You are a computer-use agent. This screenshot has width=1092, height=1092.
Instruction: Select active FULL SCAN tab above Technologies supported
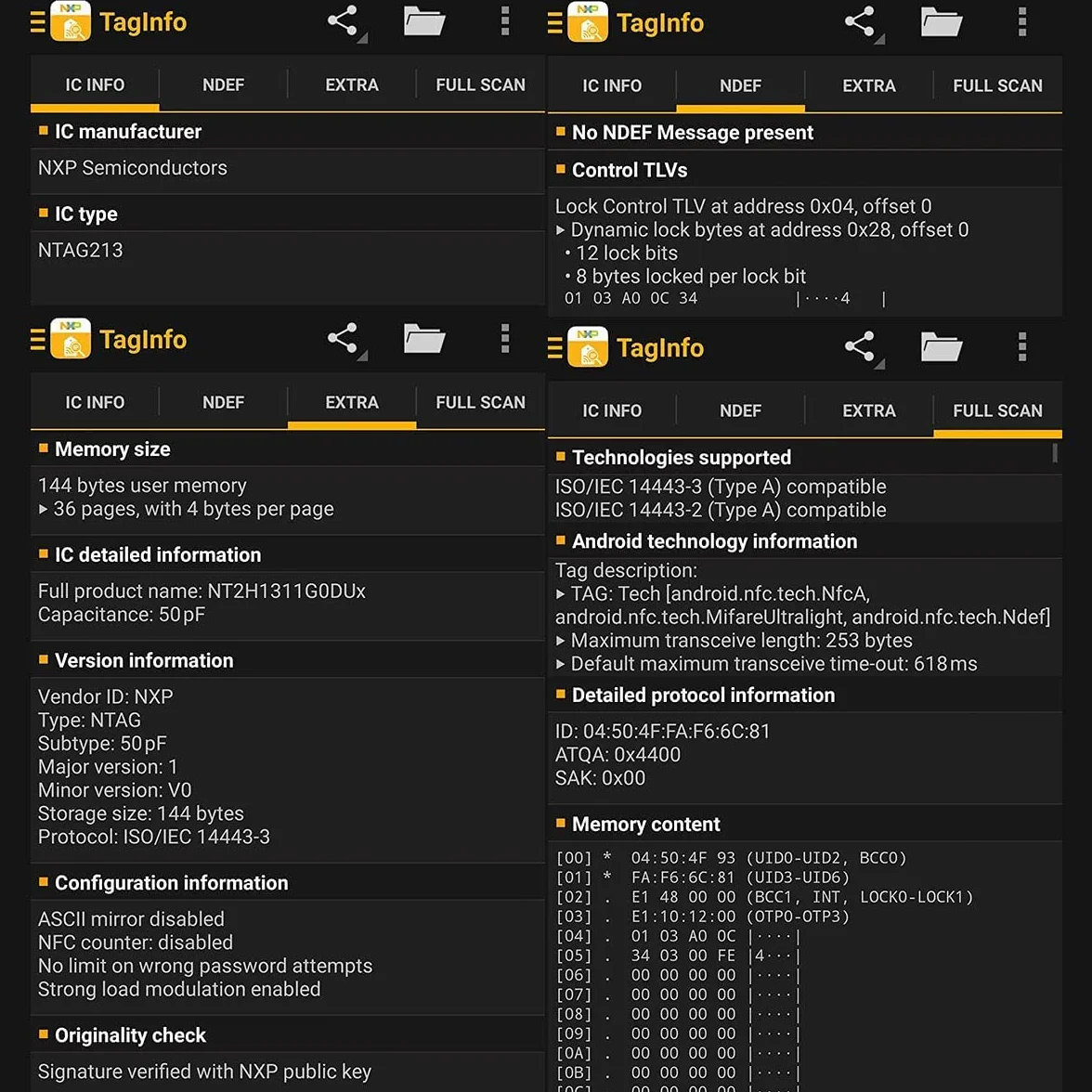point(998,410)
